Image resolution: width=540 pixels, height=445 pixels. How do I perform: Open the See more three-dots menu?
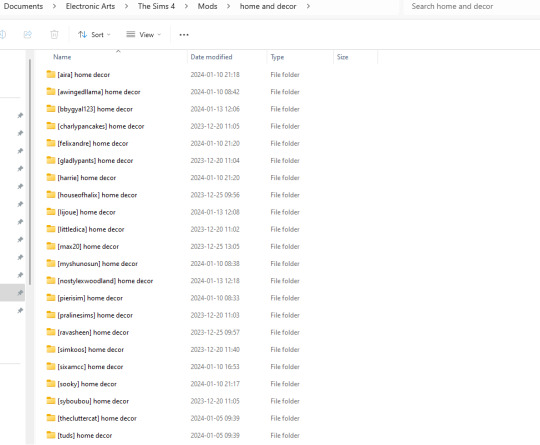tap(184, 35)
